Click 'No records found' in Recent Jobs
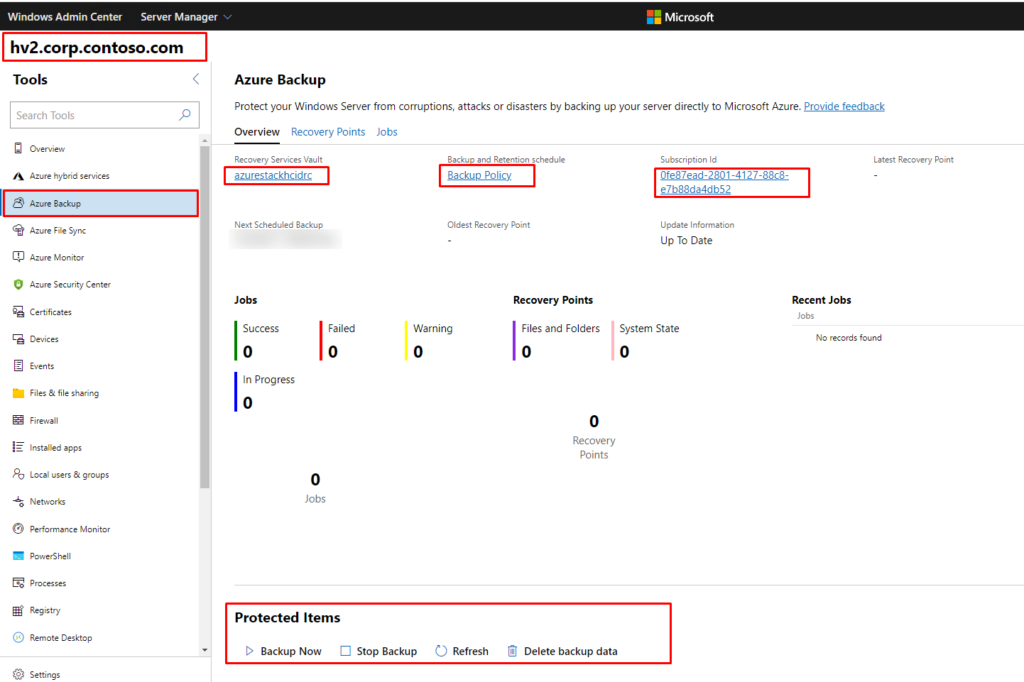Viewport: 1024px width, 682px height. pos(848,338)
